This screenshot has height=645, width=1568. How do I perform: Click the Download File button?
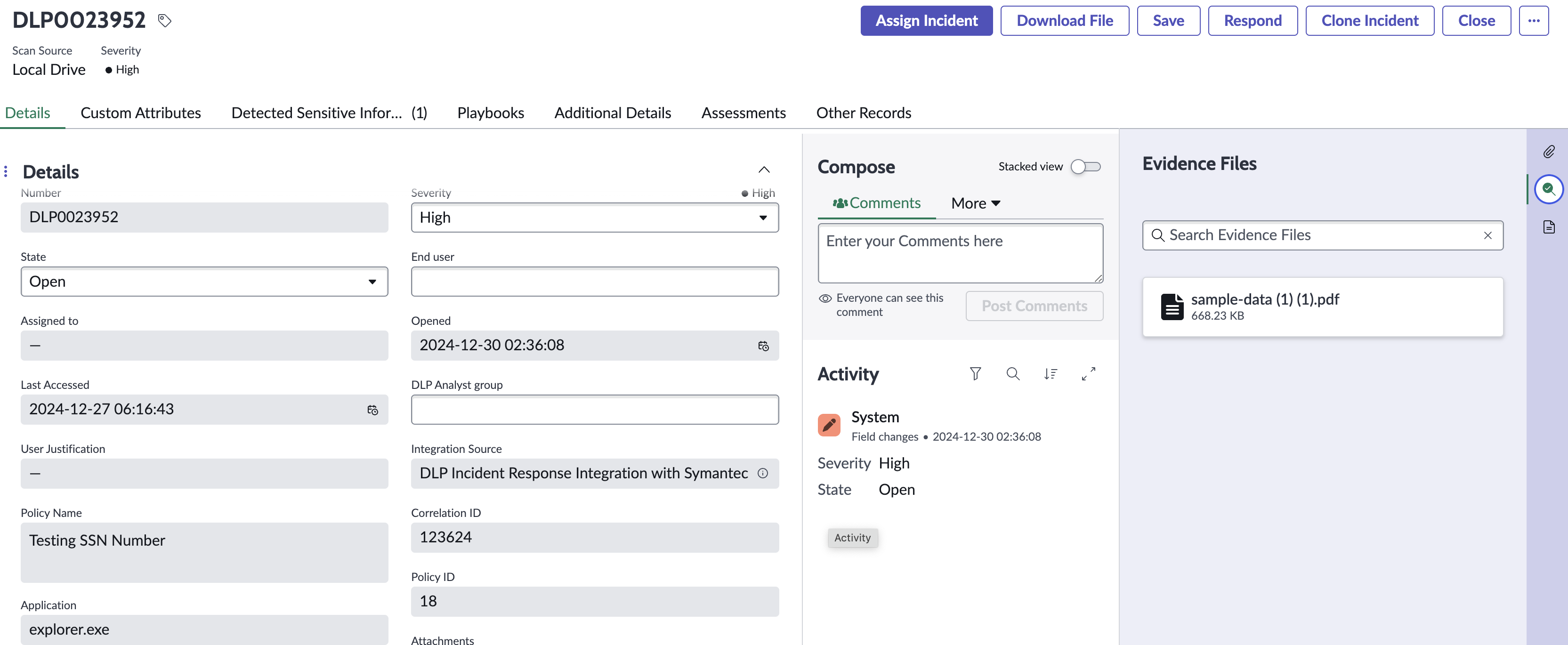pos(1064,21)
